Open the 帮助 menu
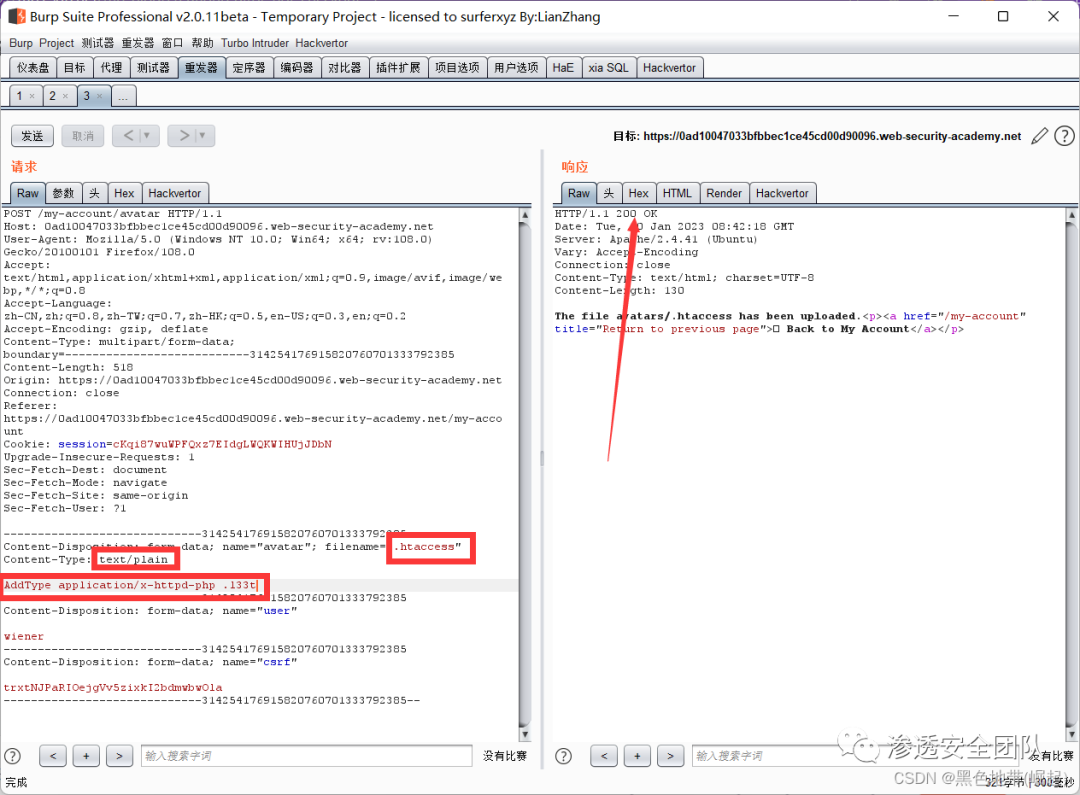Image resolution: width=1080 pixels, height=795 pixels. (x=202, y=43)
